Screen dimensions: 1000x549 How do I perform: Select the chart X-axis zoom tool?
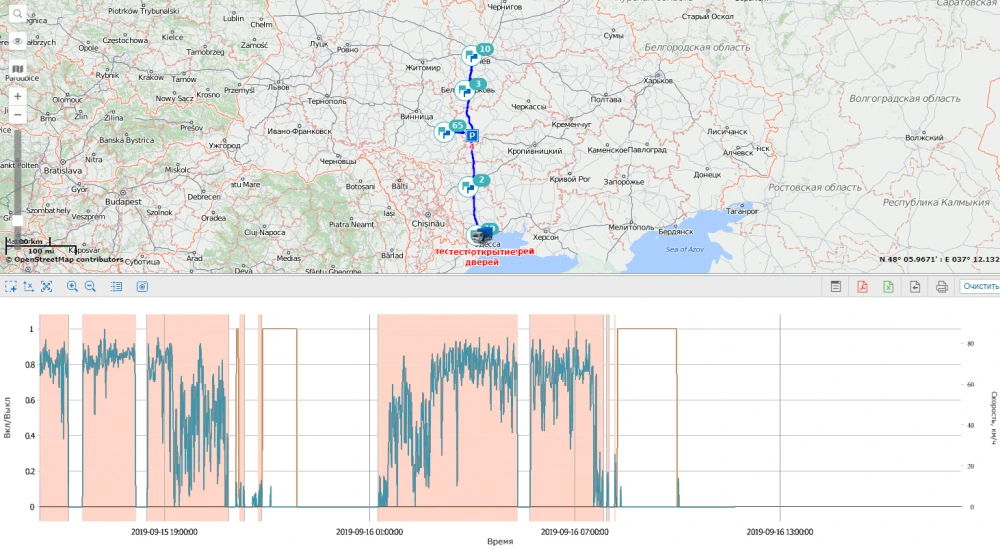pos(29,287)
